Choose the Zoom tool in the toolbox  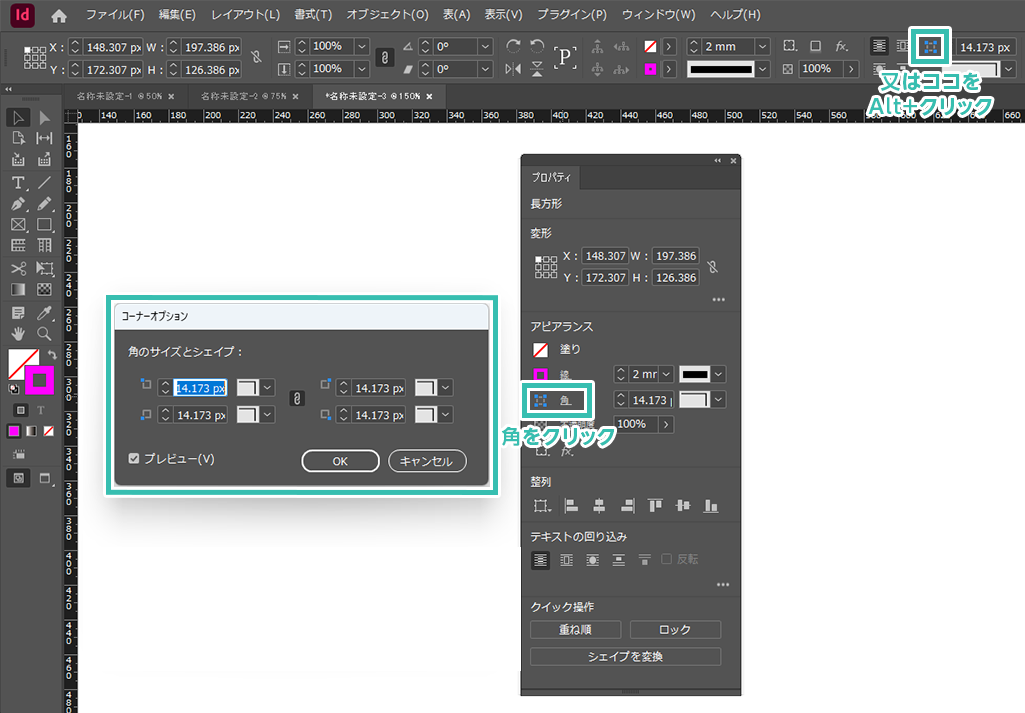click(44, 333)
